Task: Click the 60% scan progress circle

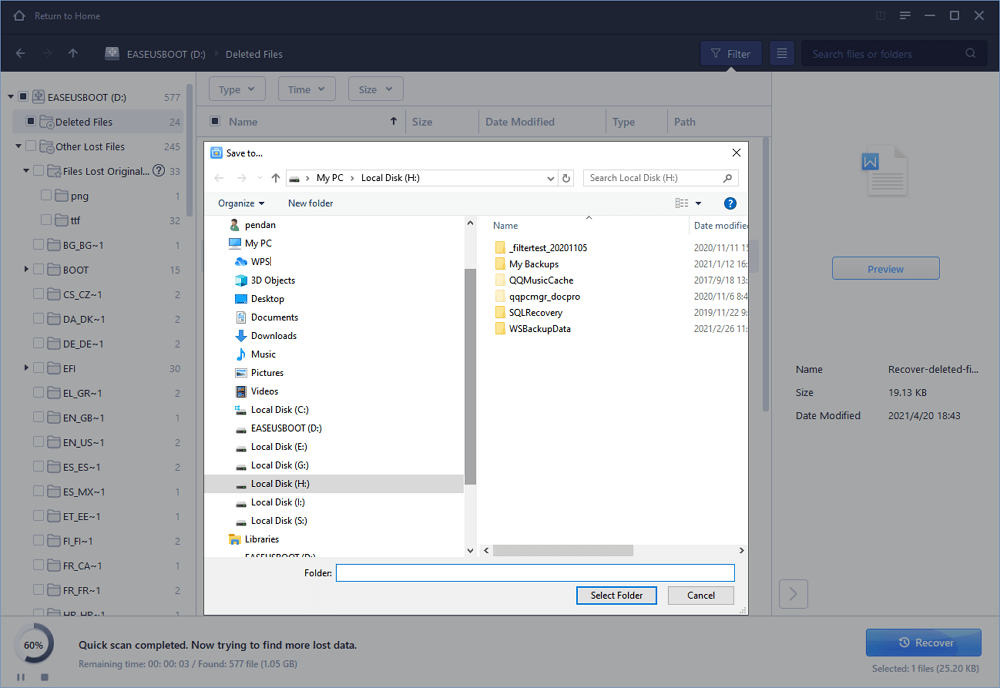Action: click(33, 645)
